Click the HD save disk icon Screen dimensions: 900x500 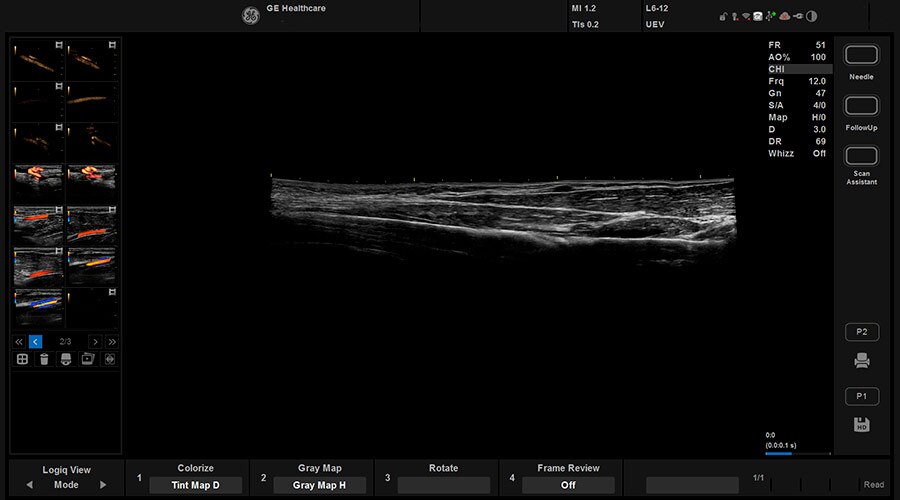coord(861,425)
